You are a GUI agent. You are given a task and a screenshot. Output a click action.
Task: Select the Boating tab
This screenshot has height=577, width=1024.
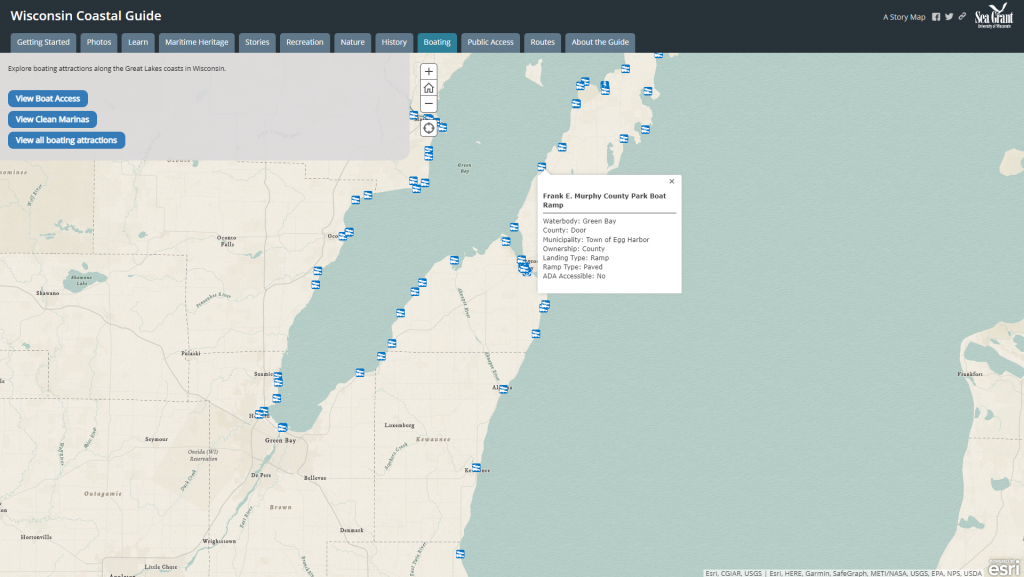click(x=437, y=42)
